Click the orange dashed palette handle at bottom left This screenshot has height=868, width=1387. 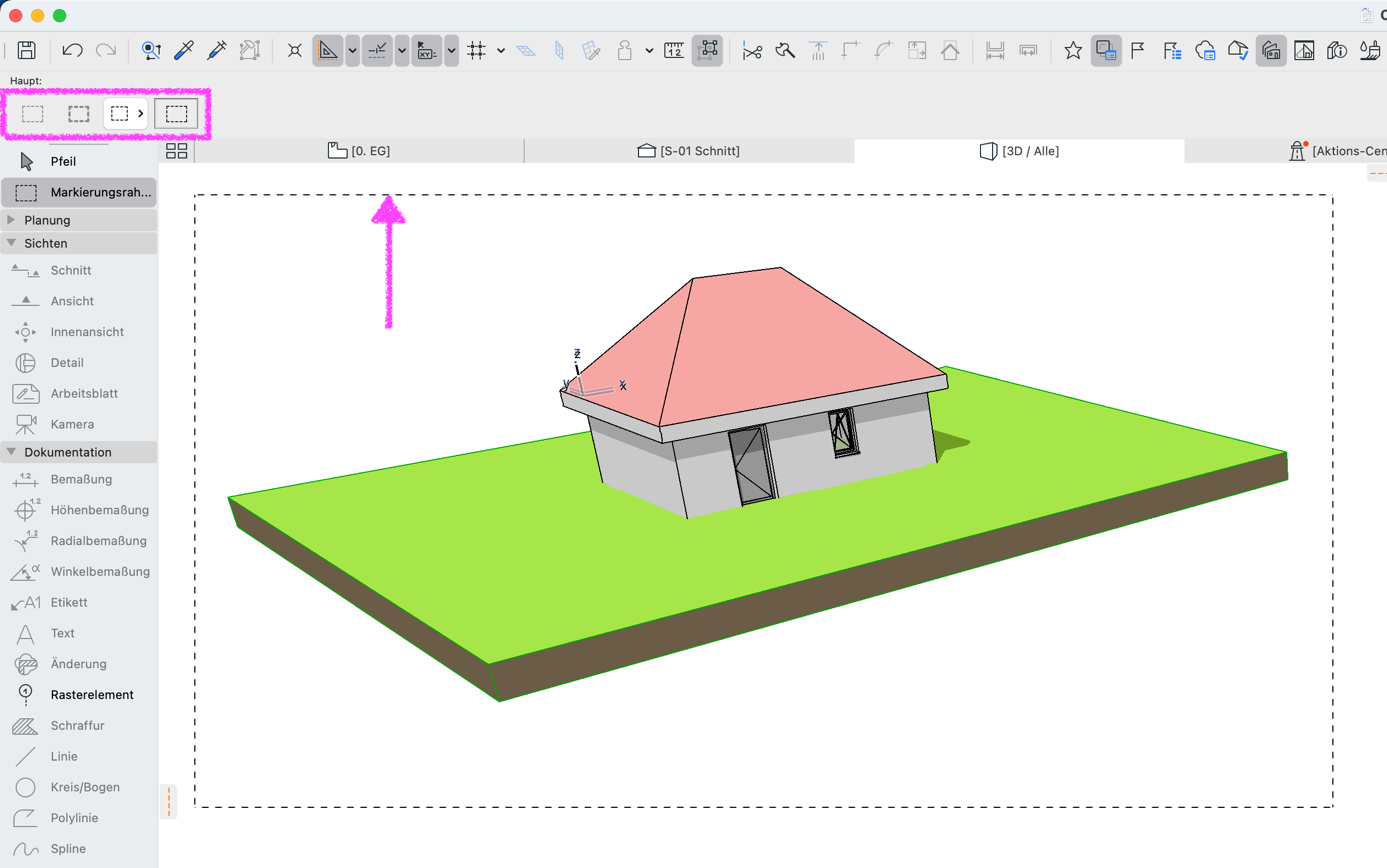pos(169,802)
